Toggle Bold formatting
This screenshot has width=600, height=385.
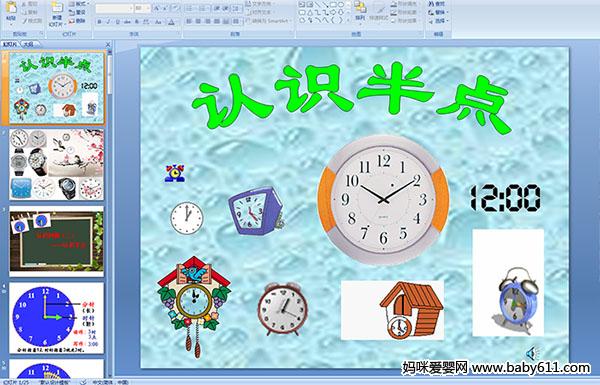(x=99, y=22)
